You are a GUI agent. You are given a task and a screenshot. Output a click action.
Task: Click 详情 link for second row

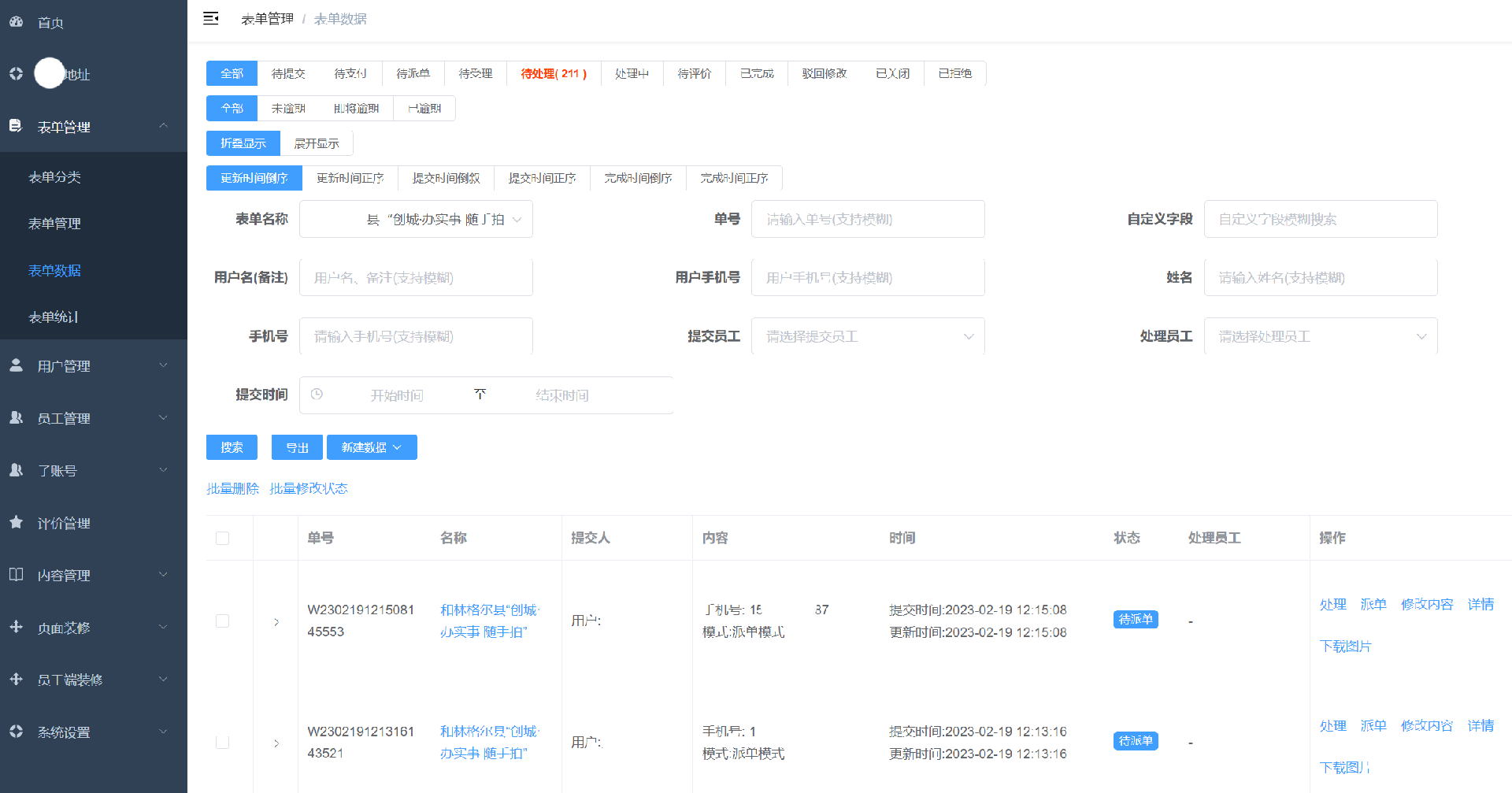(x=1480, y=725)
